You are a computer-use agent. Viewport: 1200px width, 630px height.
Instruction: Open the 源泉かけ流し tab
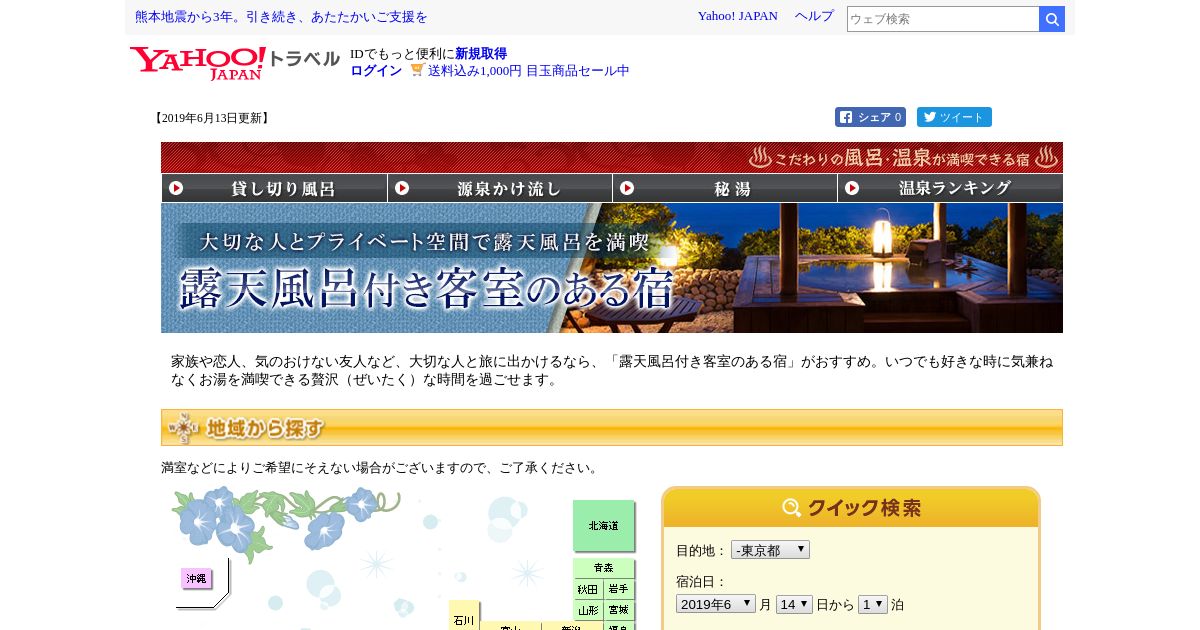500,188
